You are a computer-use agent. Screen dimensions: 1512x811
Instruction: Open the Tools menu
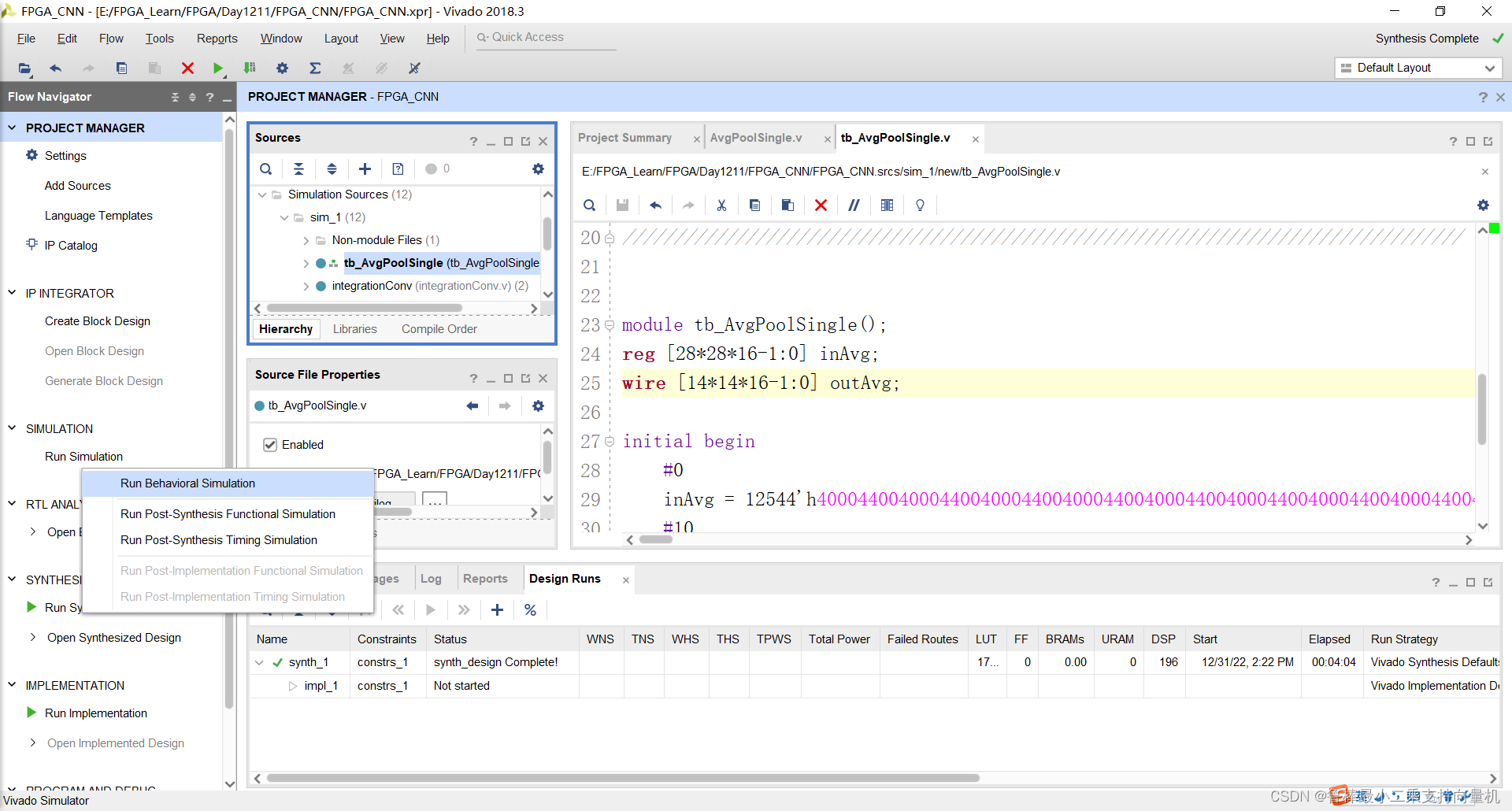coord(159,39)
